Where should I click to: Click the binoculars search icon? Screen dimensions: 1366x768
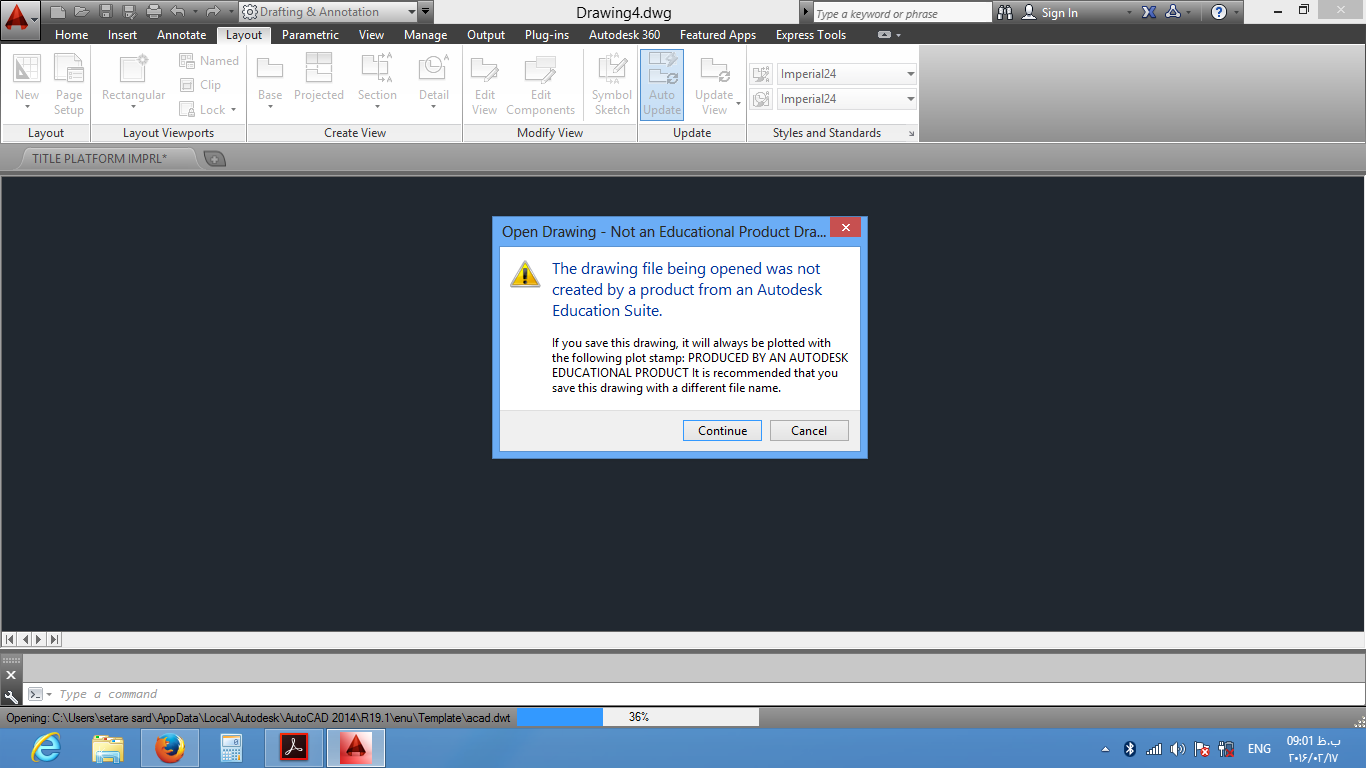click(1006, 13)
